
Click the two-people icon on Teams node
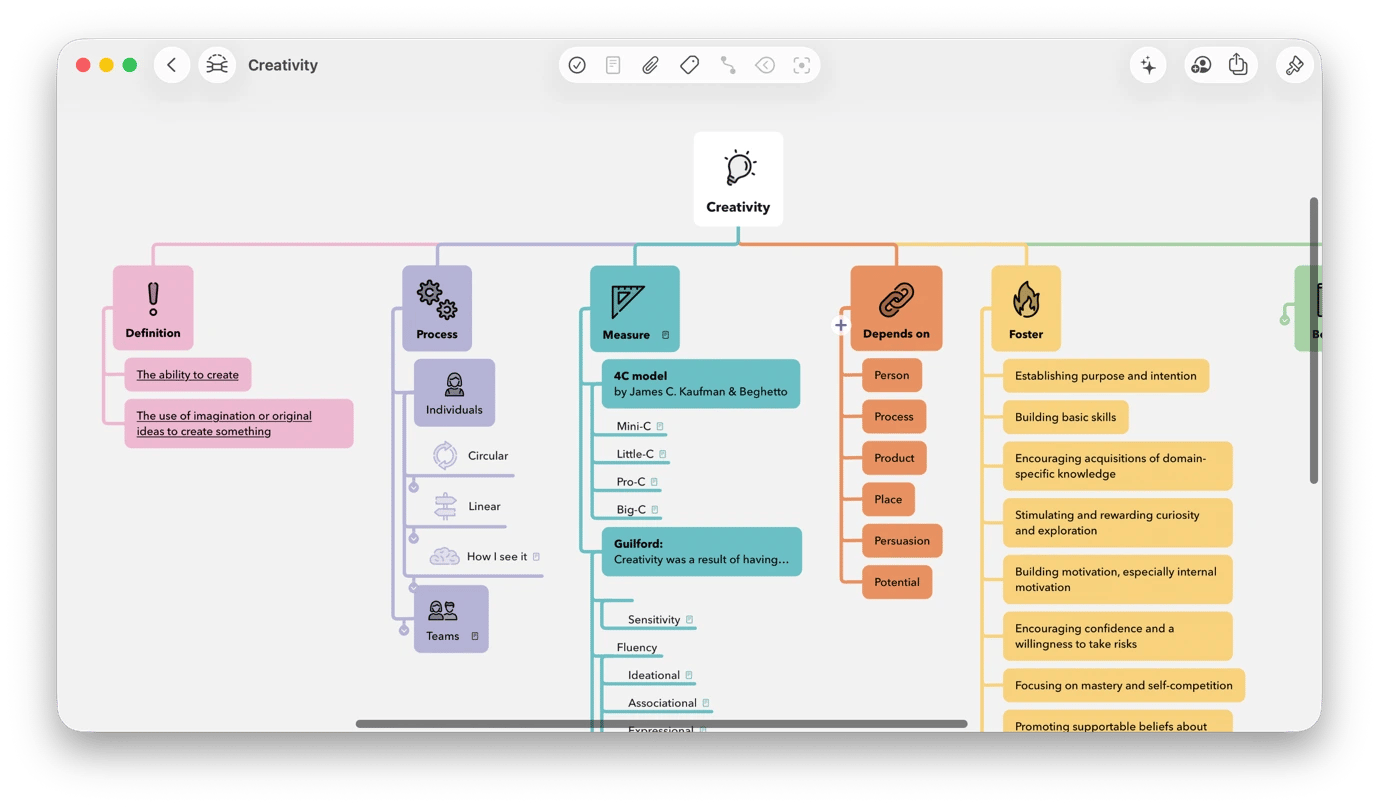coord(443,610)
